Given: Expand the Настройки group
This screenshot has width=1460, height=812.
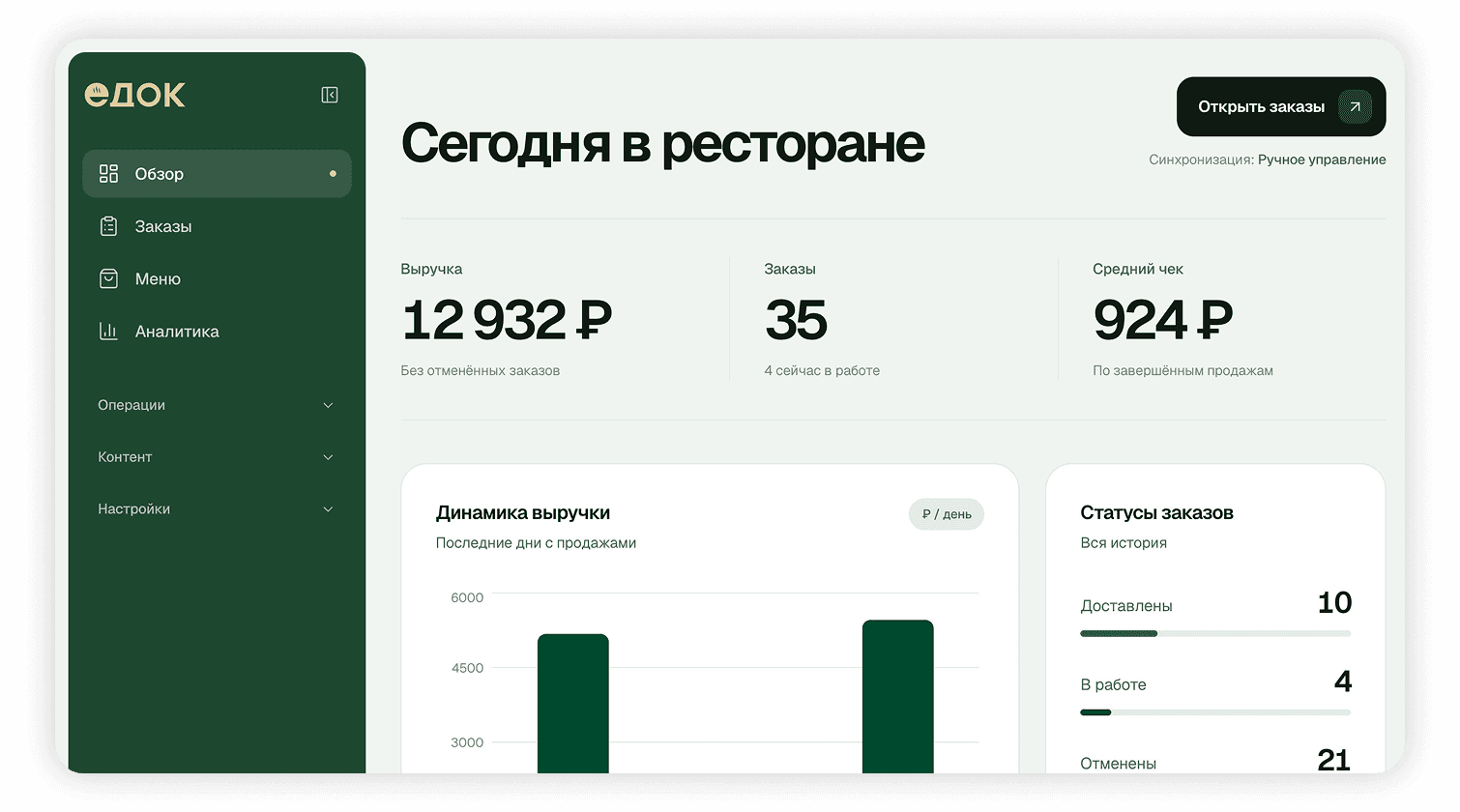Looking at the screenshot, I should (x=217, y=509).
